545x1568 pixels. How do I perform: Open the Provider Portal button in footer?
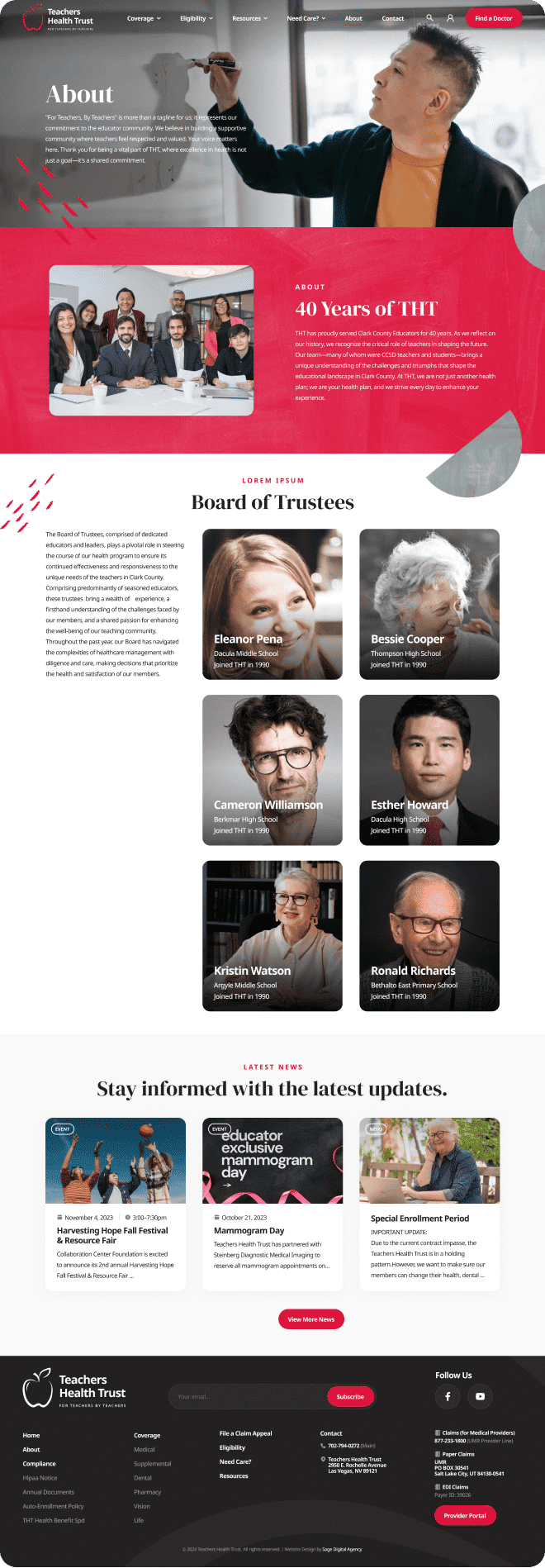click(x=465, y=1515)
